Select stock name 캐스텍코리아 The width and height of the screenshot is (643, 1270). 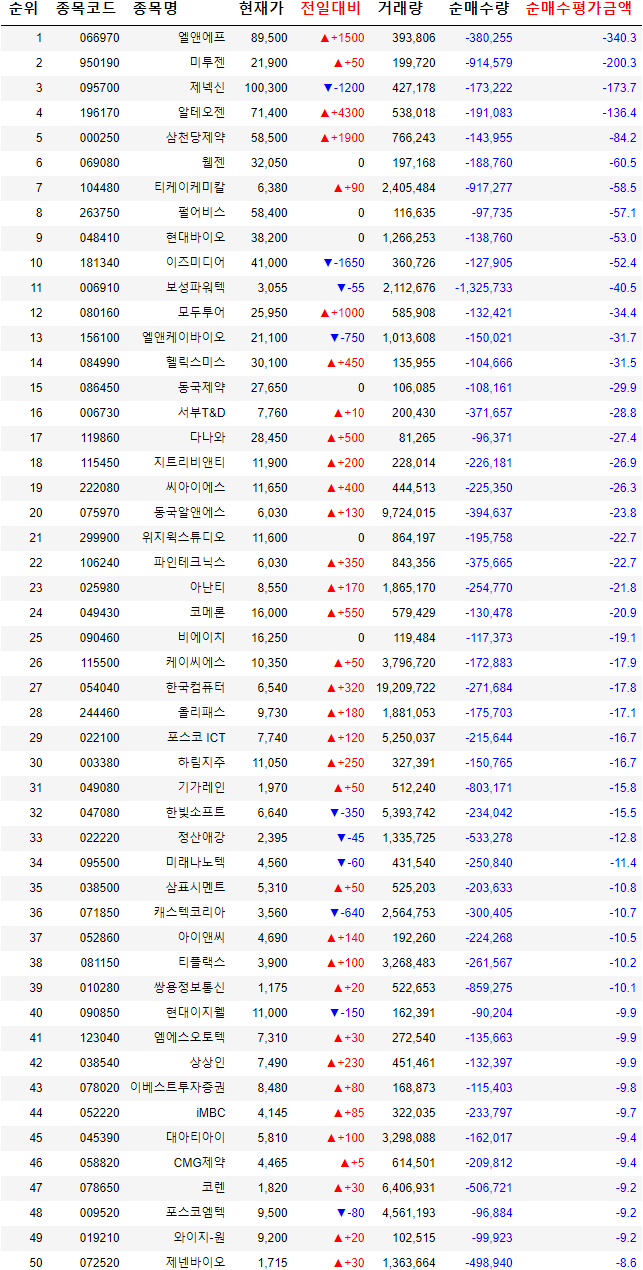(x=189, y=913)
